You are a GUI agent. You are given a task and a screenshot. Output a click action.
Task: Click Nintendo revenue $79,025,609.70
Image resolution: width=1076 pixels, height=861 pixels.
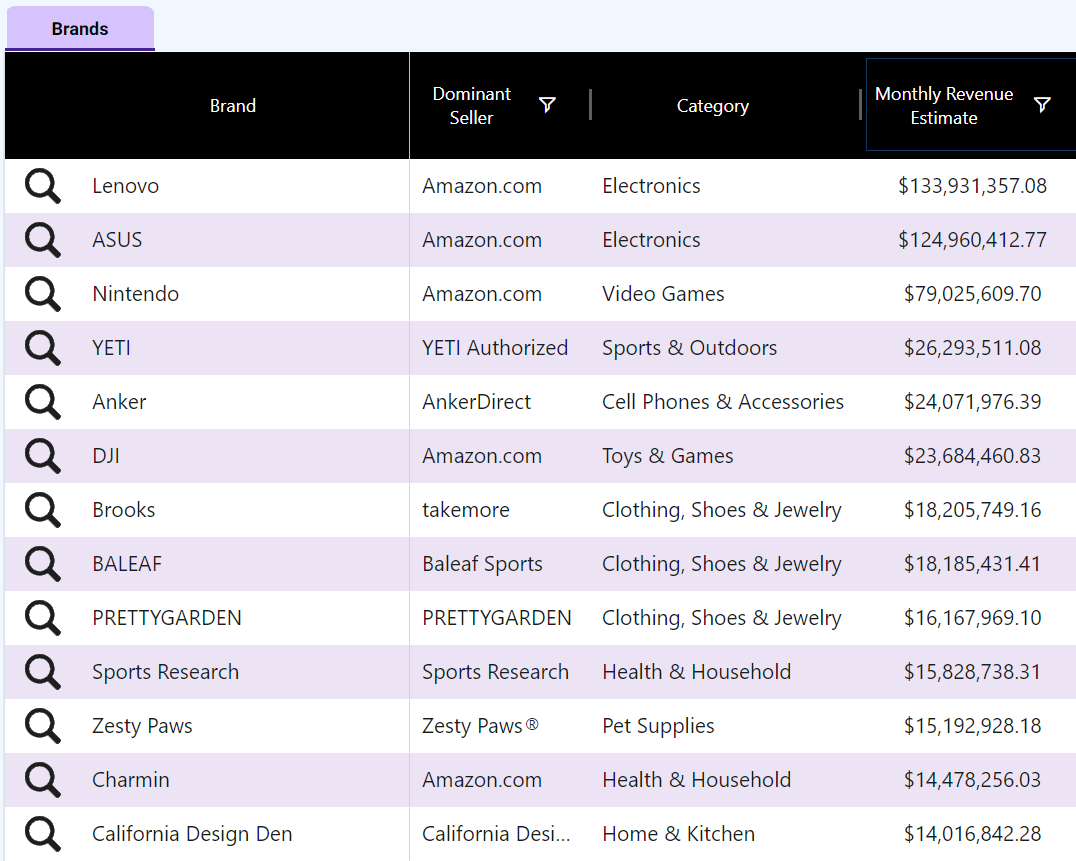click(972, 294)
